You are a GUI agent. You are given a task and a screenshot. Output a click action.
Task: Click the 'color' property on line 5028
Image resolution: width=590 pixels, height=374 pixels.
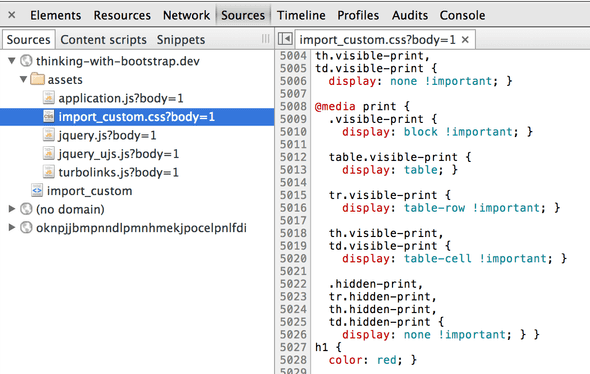(x=345, y=360)
